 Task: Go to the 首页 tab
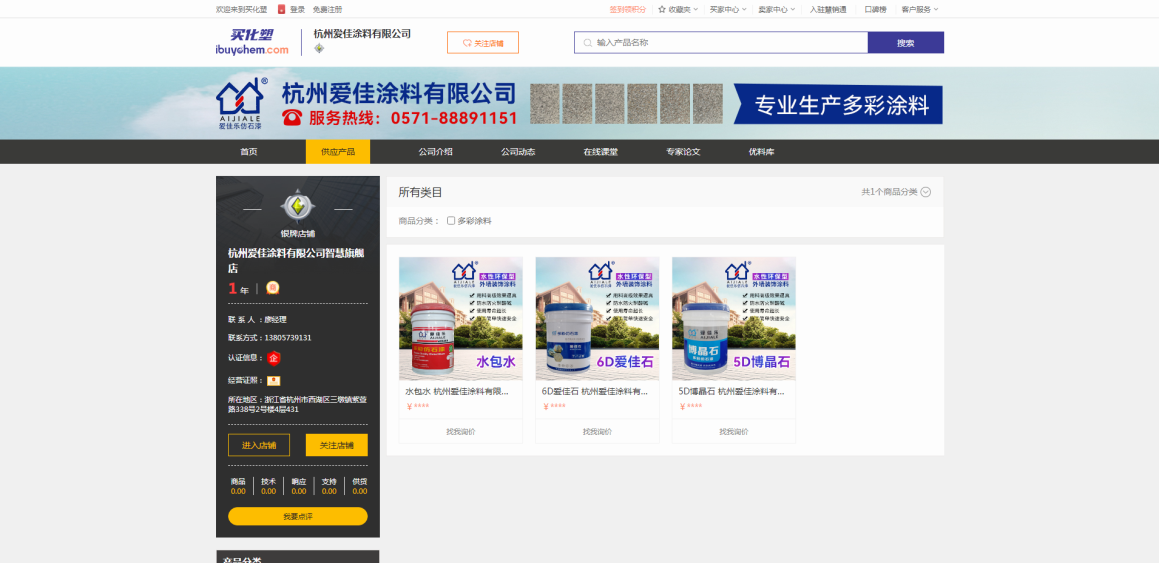249,152
